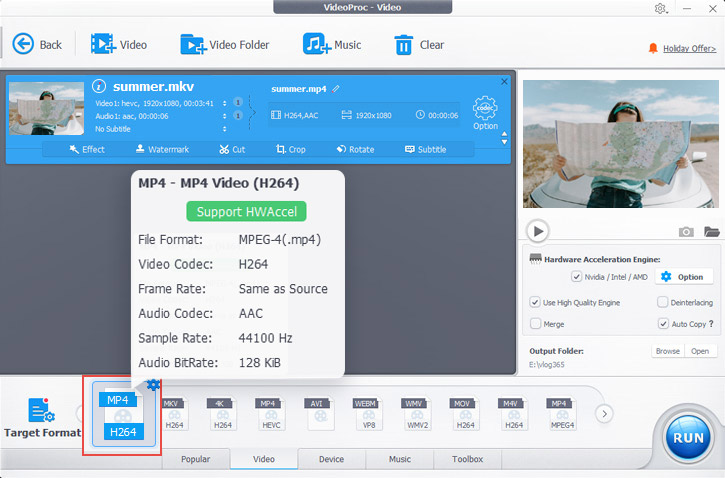Go back with the Back arrow button
Image resolution: width=725 pixels, height=478 pixels.
click(37, 44)
